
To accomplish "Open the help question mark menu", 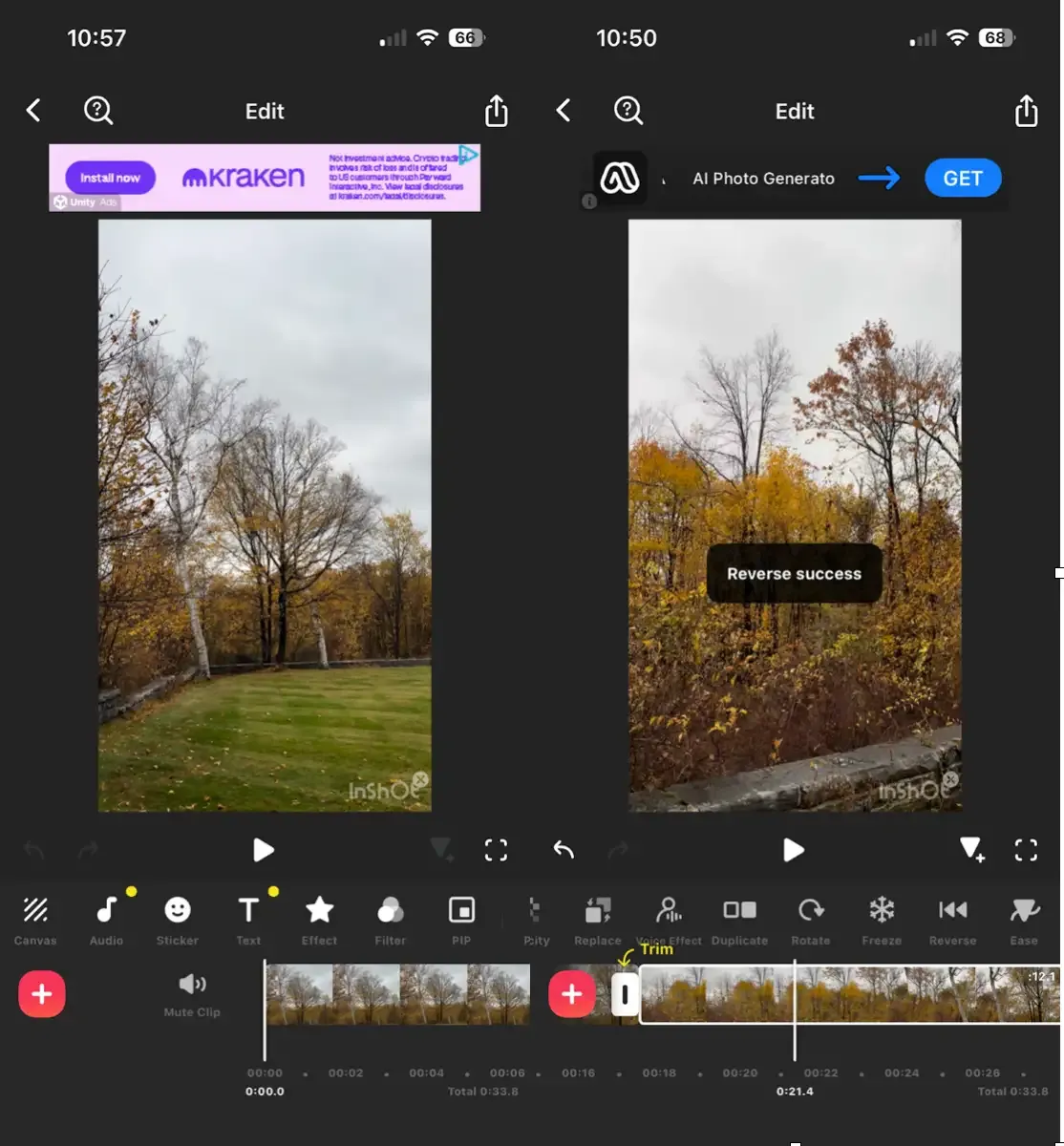I will pos(97,110).
